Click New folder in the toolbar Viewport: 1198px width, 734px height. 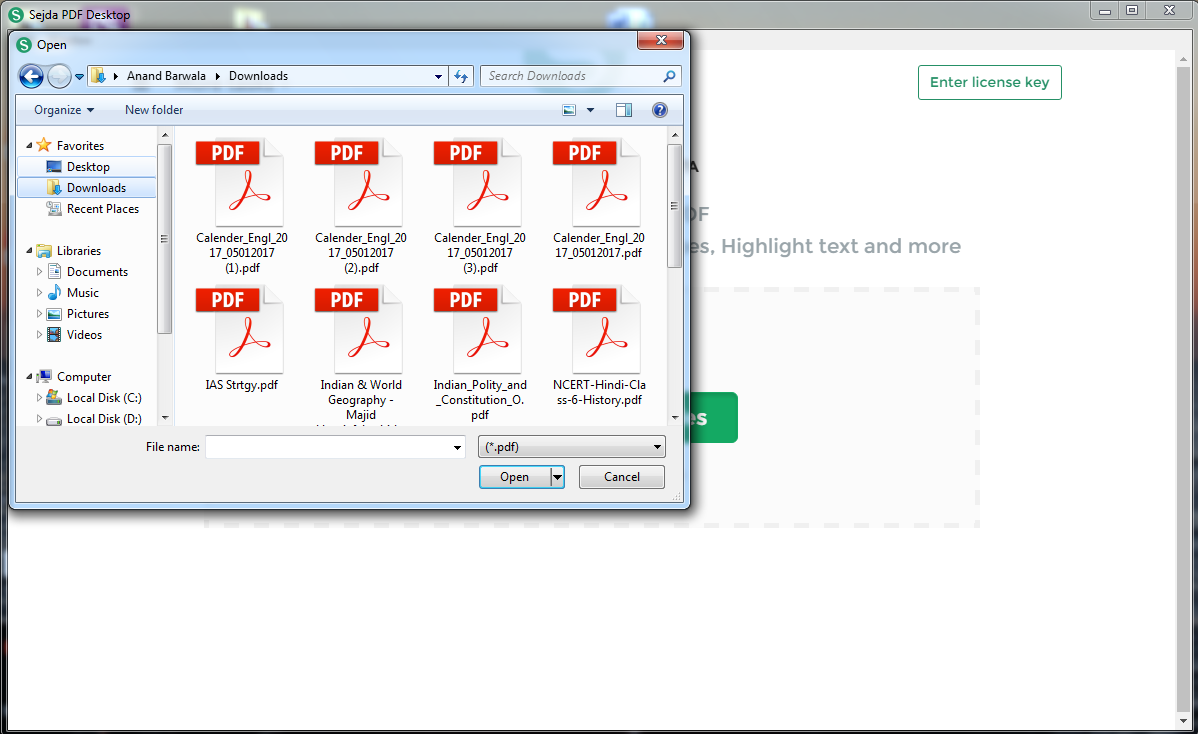154,110
